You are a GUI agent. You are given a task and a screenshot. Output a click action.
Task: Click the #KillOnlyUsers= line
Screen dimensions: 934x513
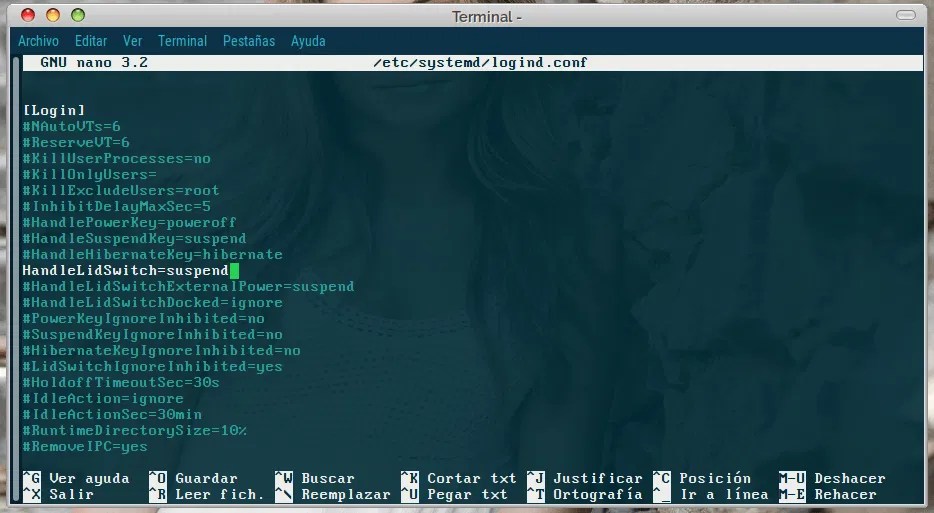coord(90,175)
